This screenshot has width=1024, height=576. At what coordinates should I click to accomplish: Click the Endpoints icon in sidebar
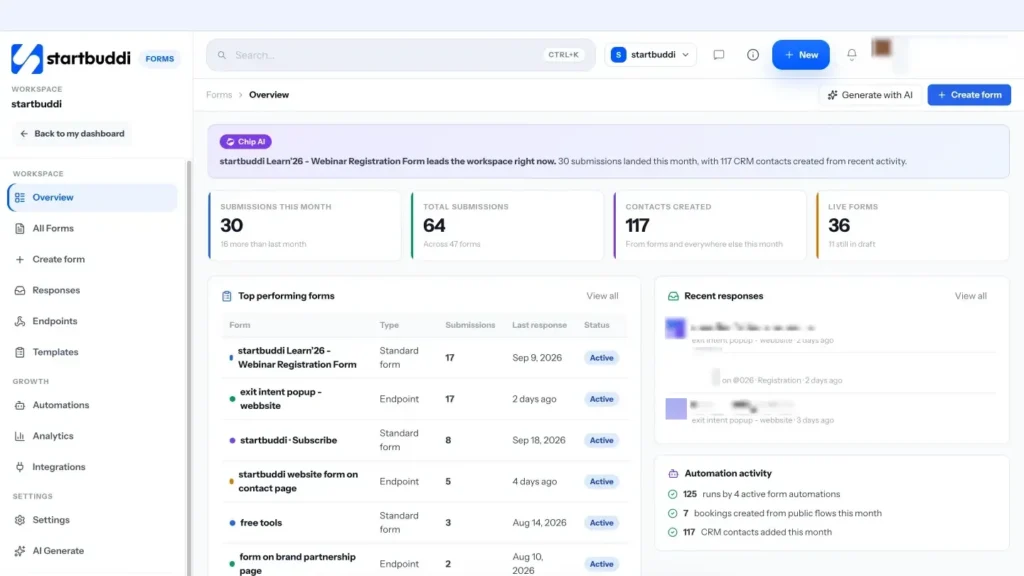tap(20, 321)
